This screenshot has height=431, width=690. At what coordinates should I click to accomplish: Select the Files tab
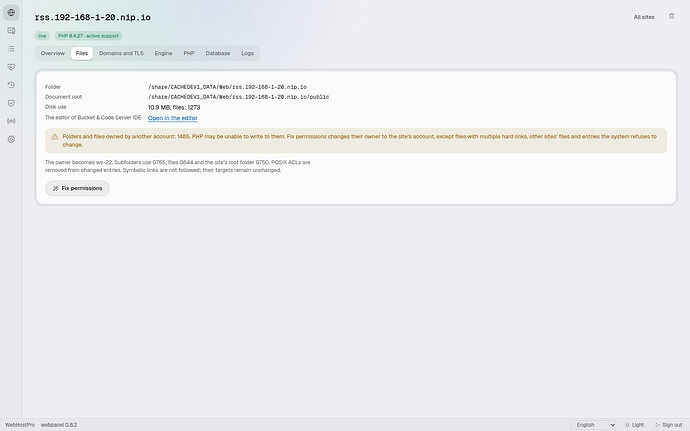(82, 53)
